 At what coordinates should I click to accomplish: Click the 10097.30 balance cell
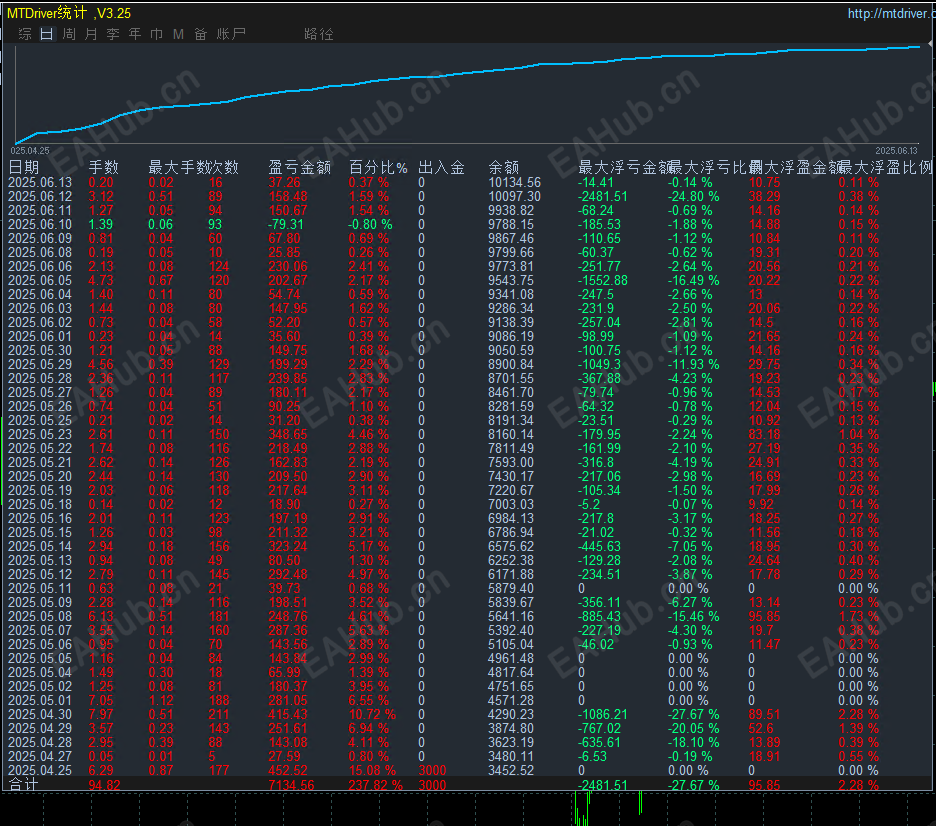pos(515,196)
